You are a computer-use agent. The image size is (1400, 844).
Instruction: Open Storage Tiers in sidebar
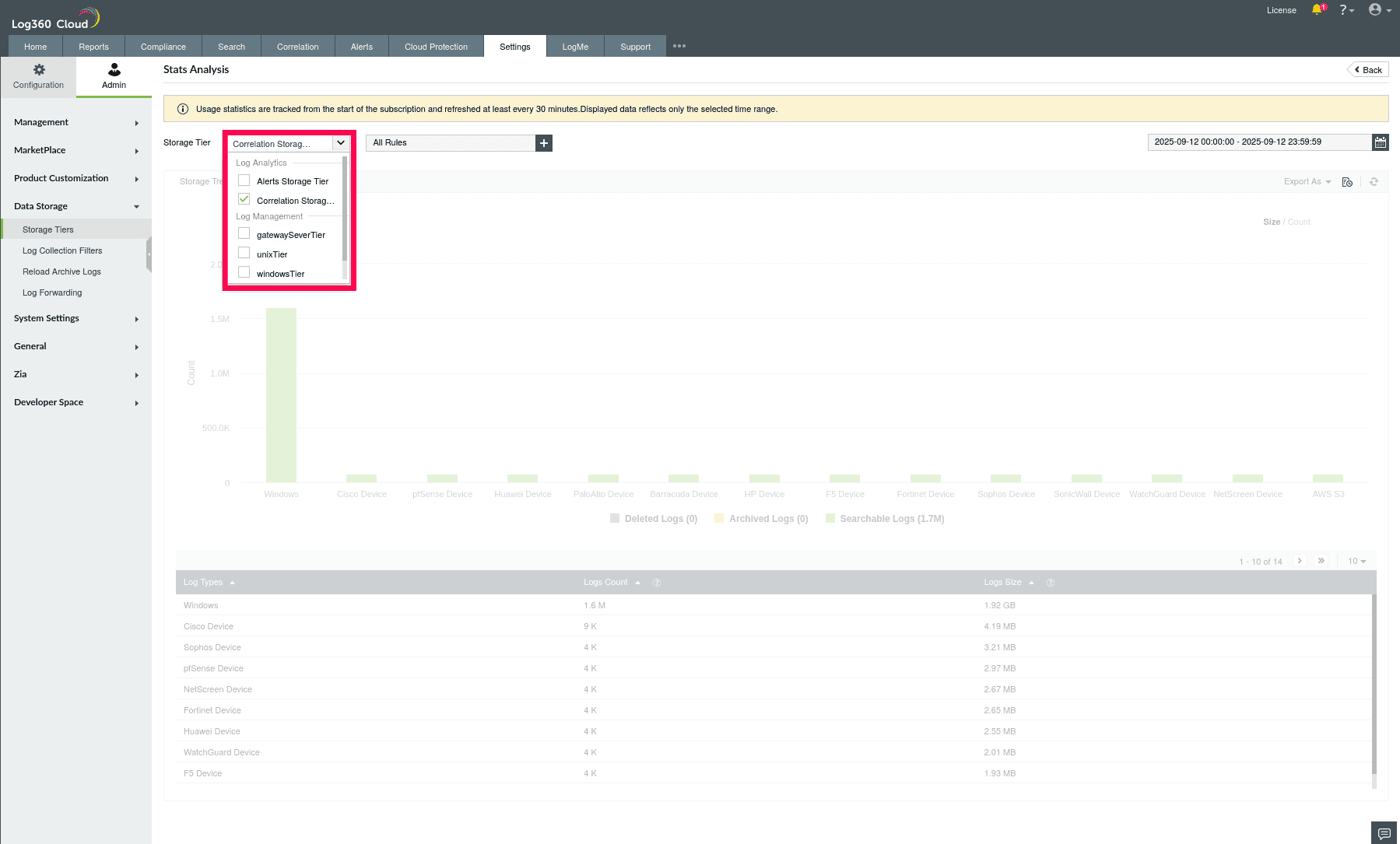click(x=76, y=229)
